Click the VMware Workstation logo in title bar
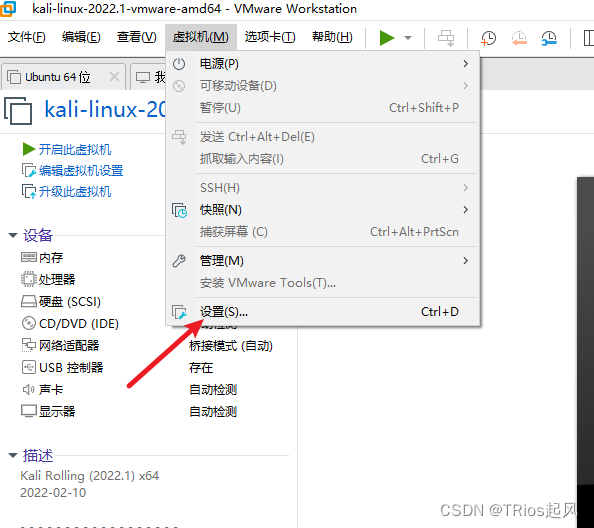The width and height of the screenshot is (594, 528). [x=8, y=9]
